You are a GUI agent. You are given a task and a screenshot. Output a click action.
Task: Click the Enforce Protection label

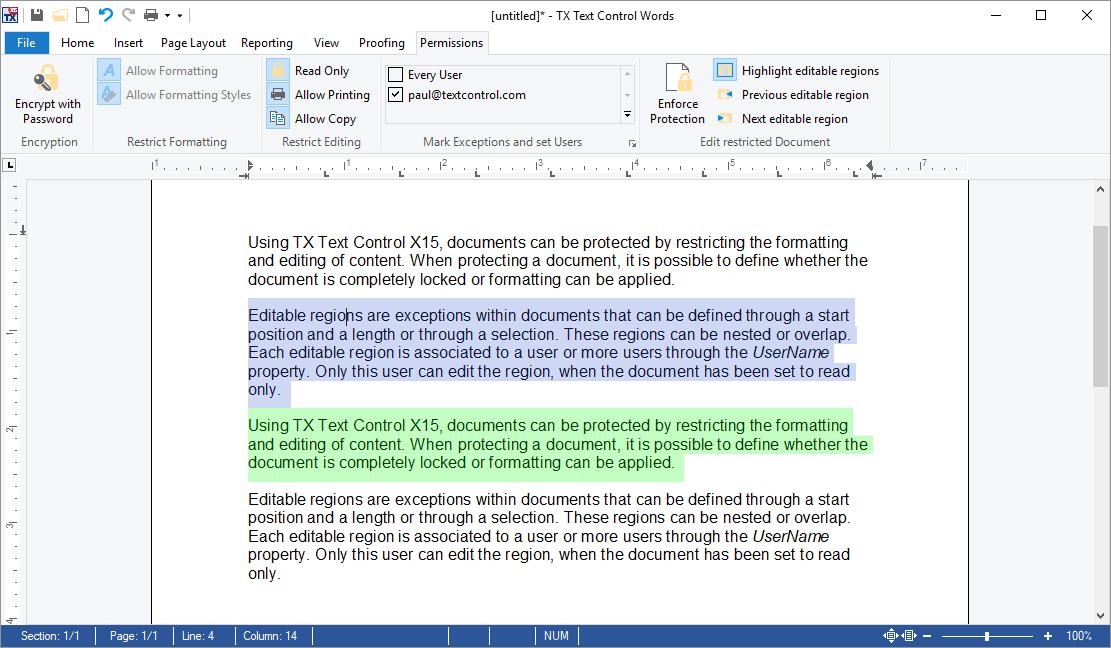click(x=677, y=111)
